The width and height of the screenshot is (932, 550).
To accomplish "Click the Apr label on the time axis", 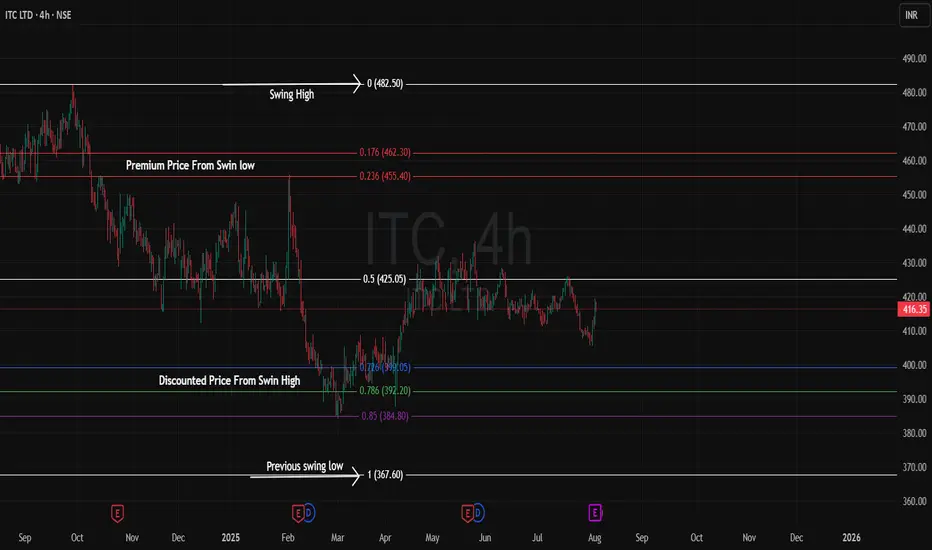I will coord(385,538).
